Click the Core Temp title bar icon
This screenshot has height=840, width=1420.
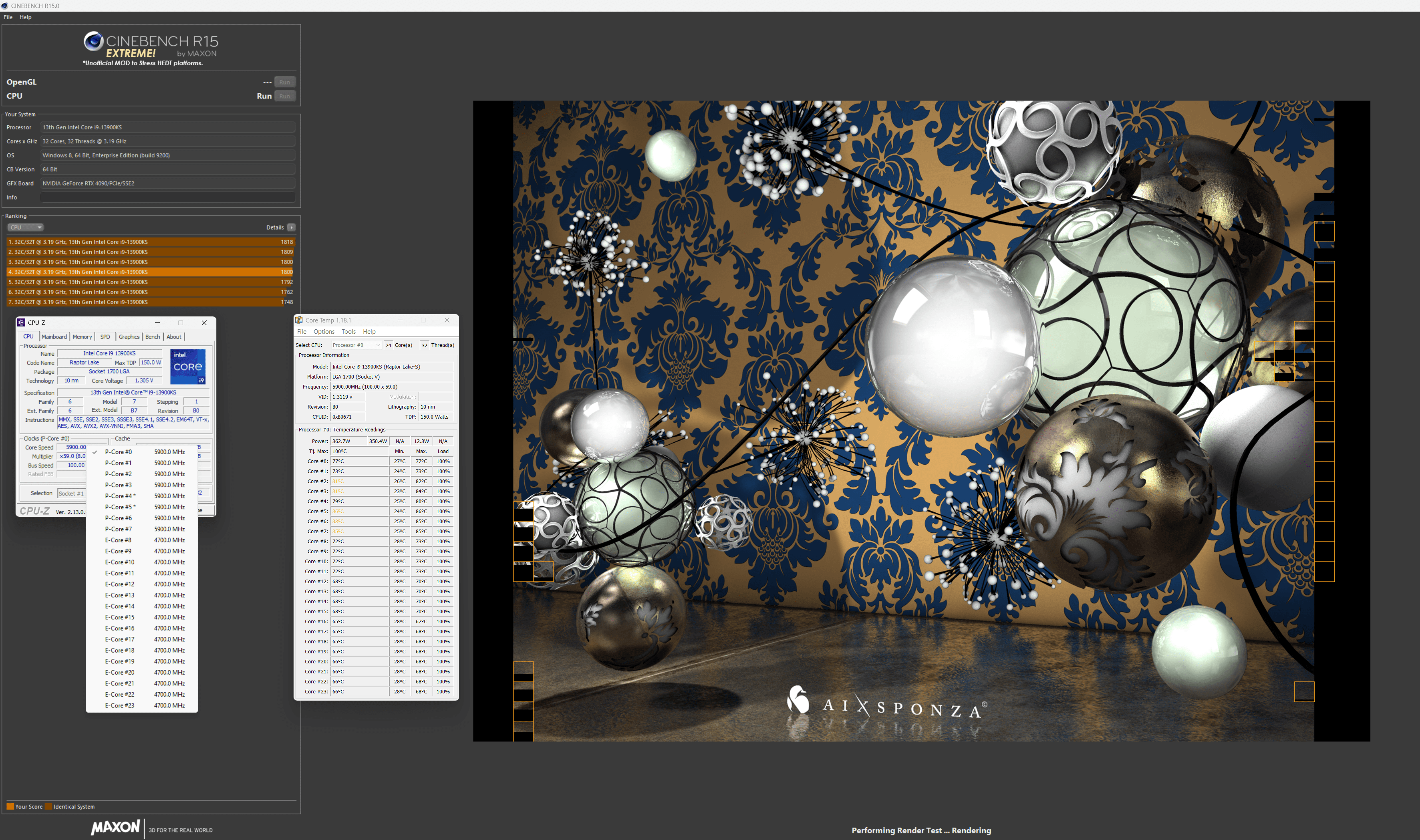299,320
